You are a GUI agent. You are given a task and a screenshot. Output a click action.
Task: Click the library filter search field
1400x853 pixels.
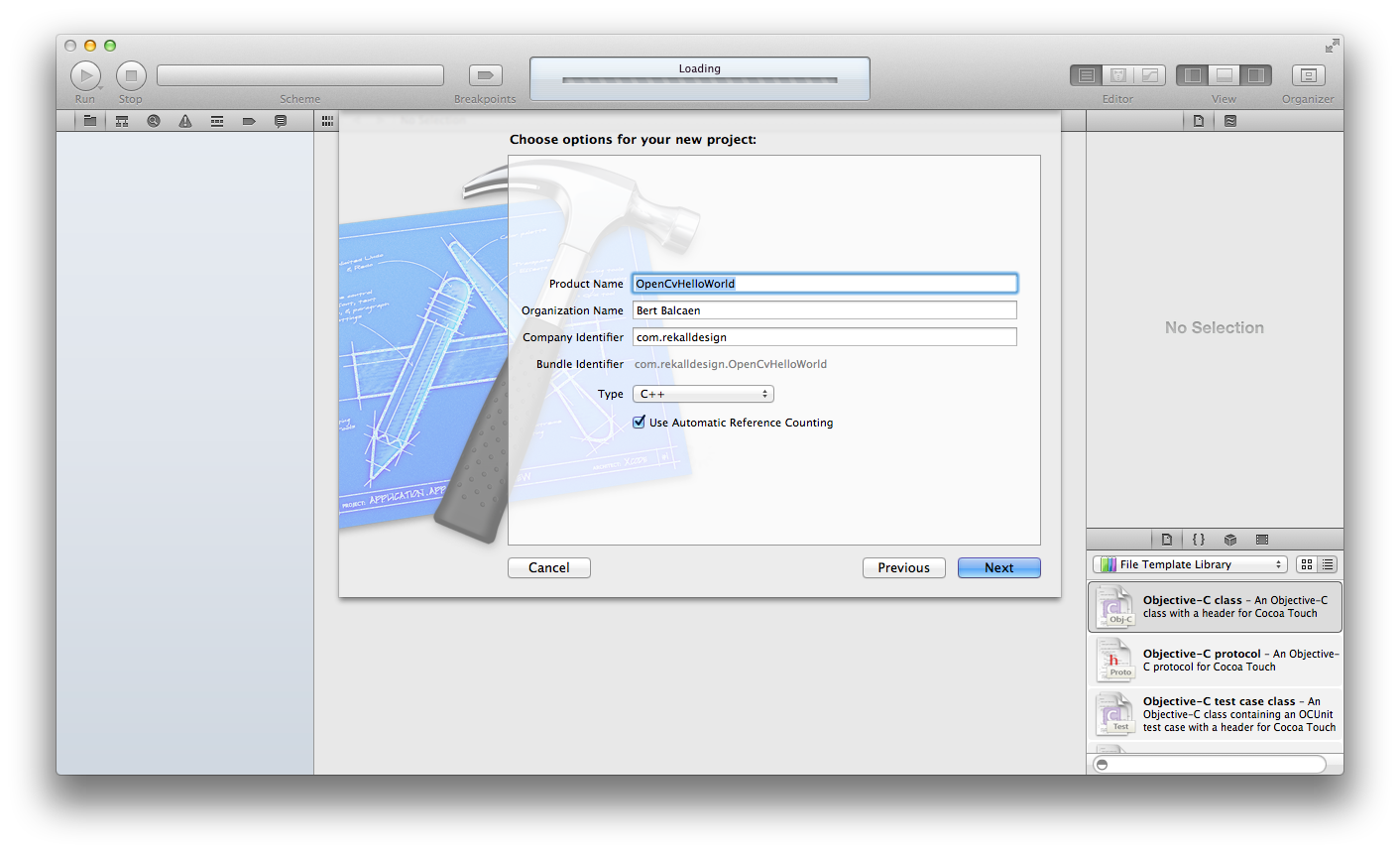coord(1209,765)
